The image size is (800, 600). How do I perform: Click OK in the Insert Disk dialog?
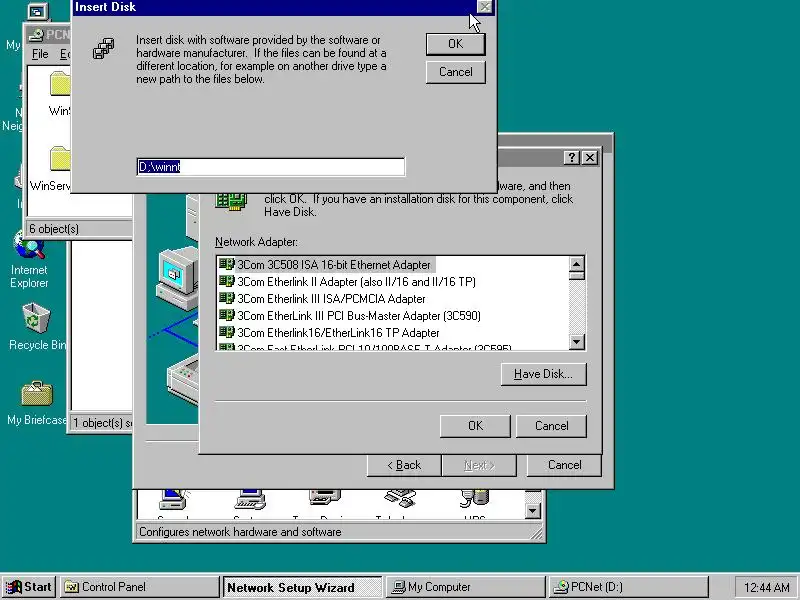(455, 44)
